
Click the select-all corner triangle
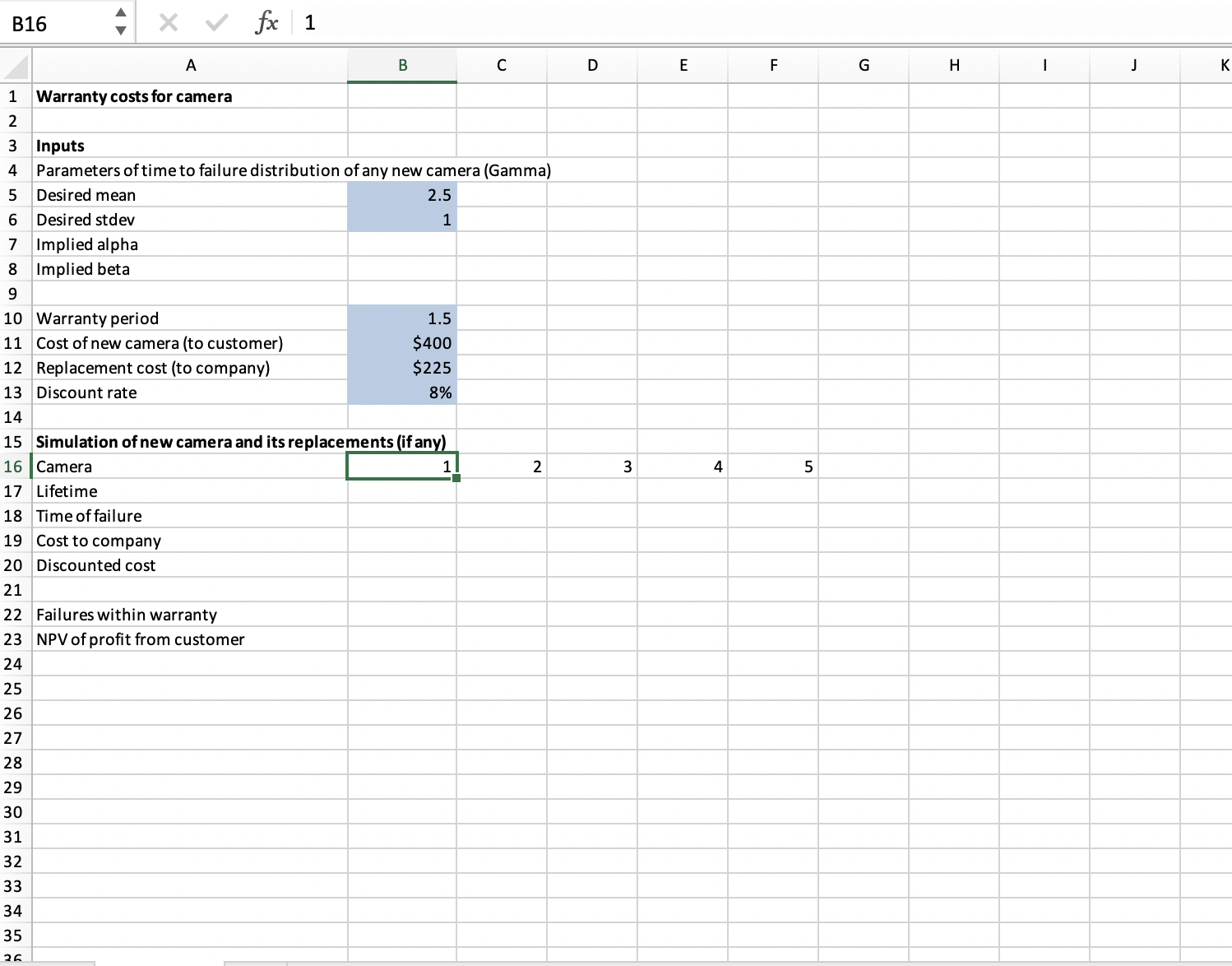16,66
